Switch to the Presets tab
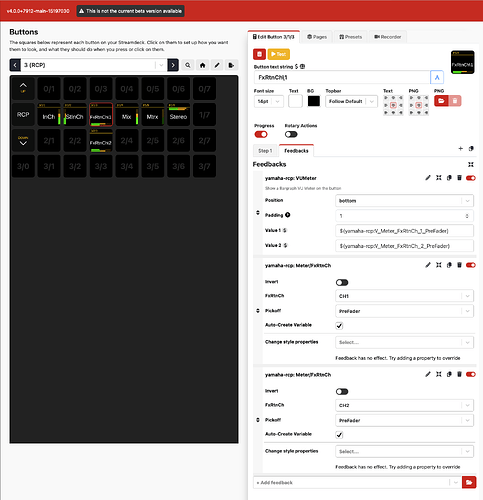This screenshot has height=500, width=483. pos(351,37)
